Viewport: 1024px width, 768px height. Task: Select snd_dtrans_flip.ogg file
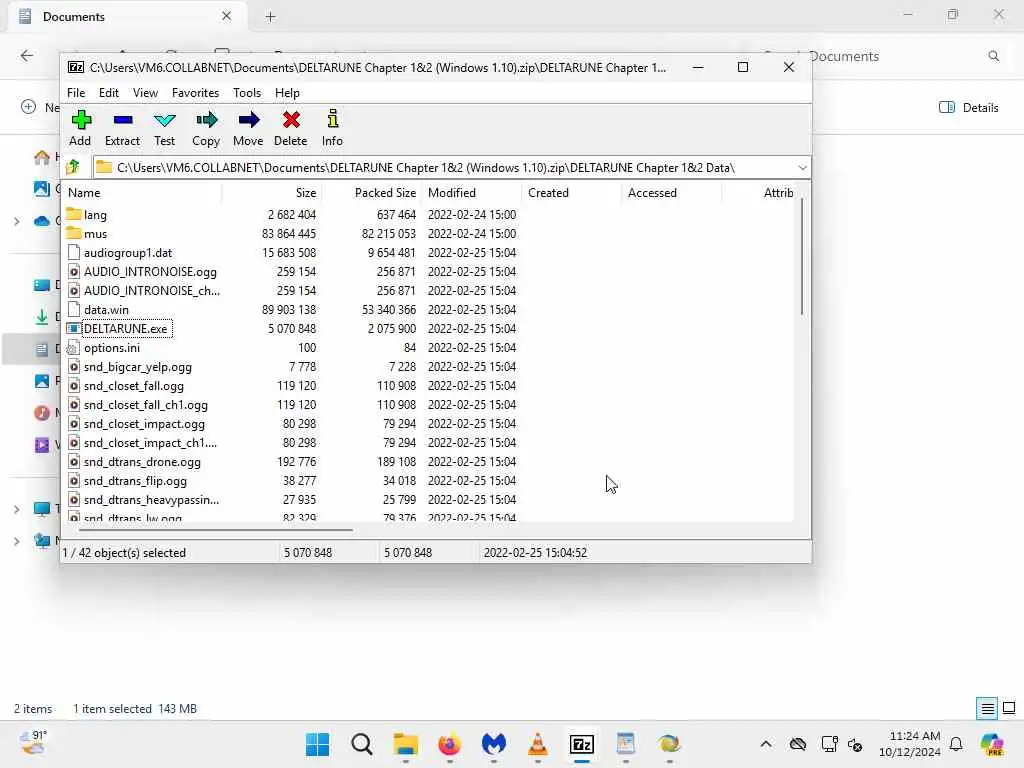[135, 481]
